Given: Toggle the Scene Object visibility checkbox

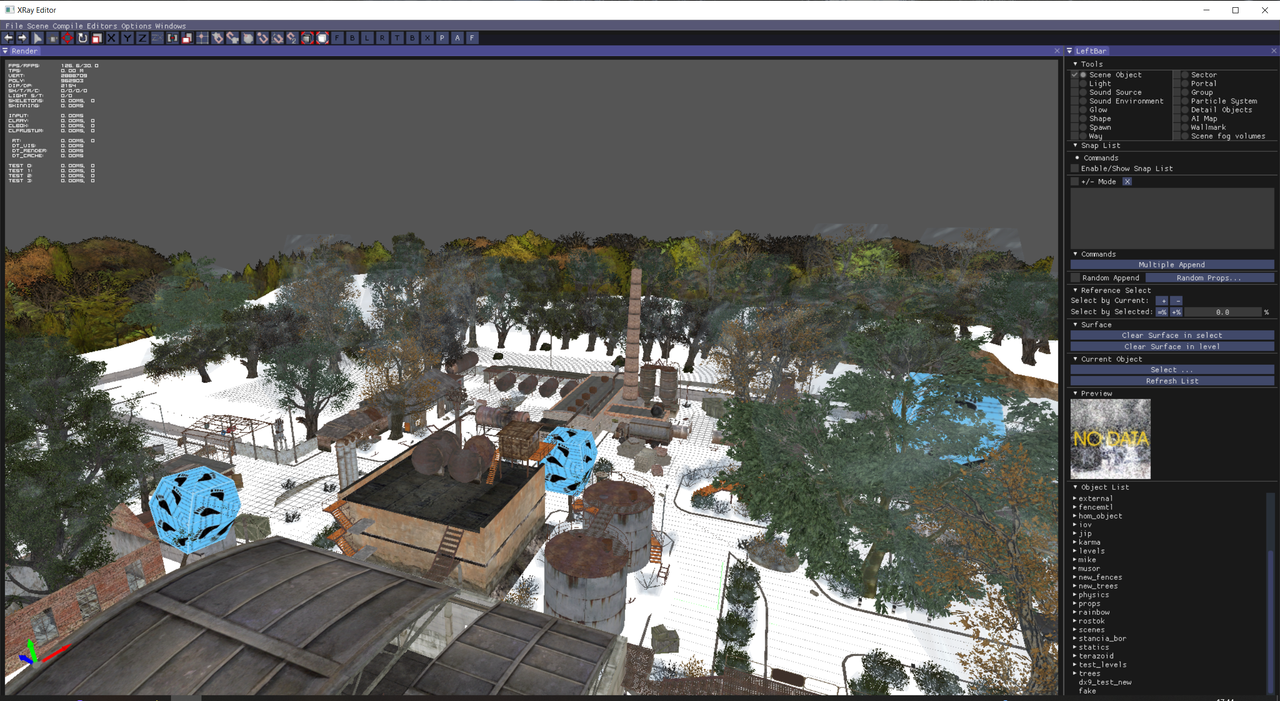Looking at the screenshot, I should pyautogui.click(x=1075, y=75).
